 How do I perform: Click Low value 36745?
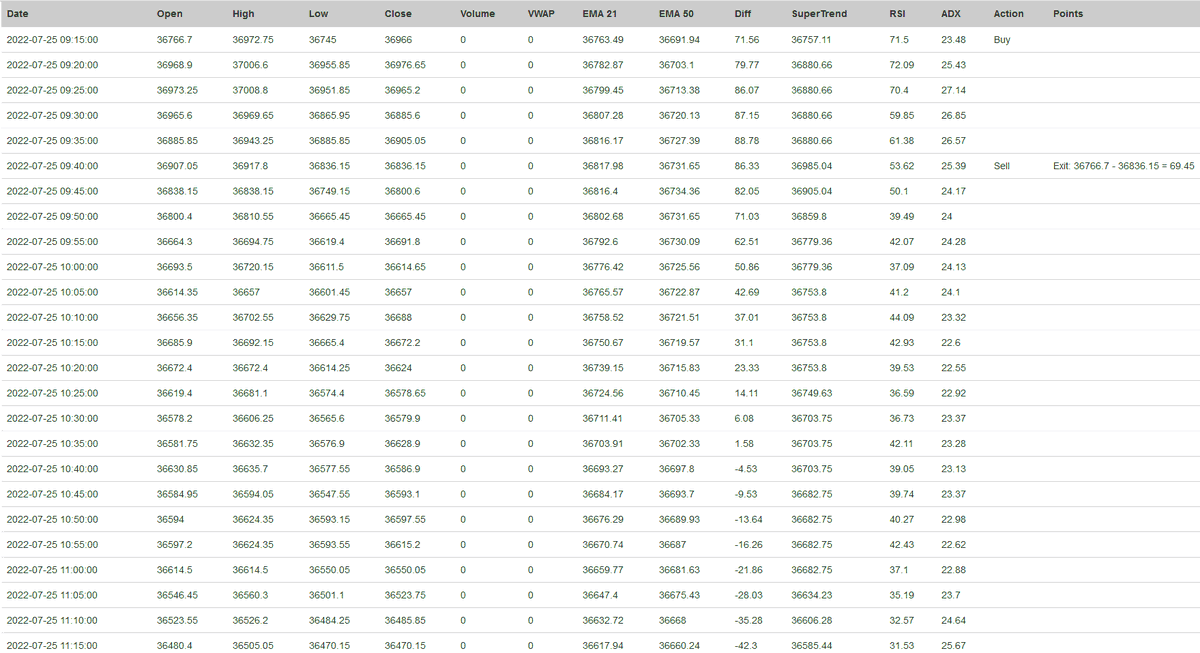(x=322, y=39)
